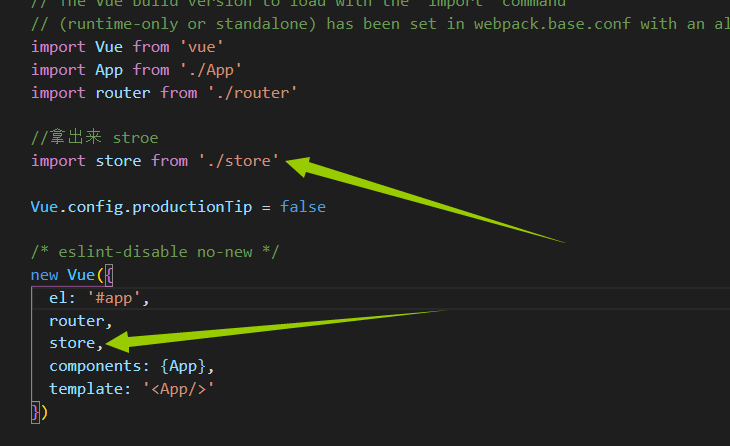
Task: Click the line "el: '#app',"
Action: [99, 297]
